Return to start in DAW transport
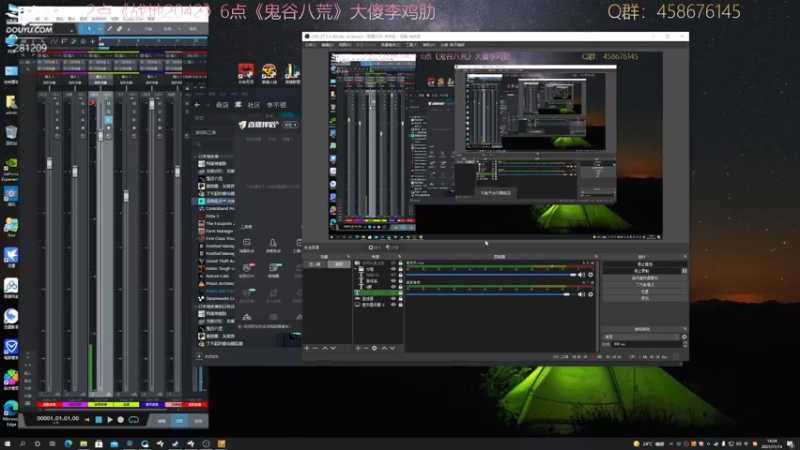The width and height of the screenshot is (800, 450). 87,420
